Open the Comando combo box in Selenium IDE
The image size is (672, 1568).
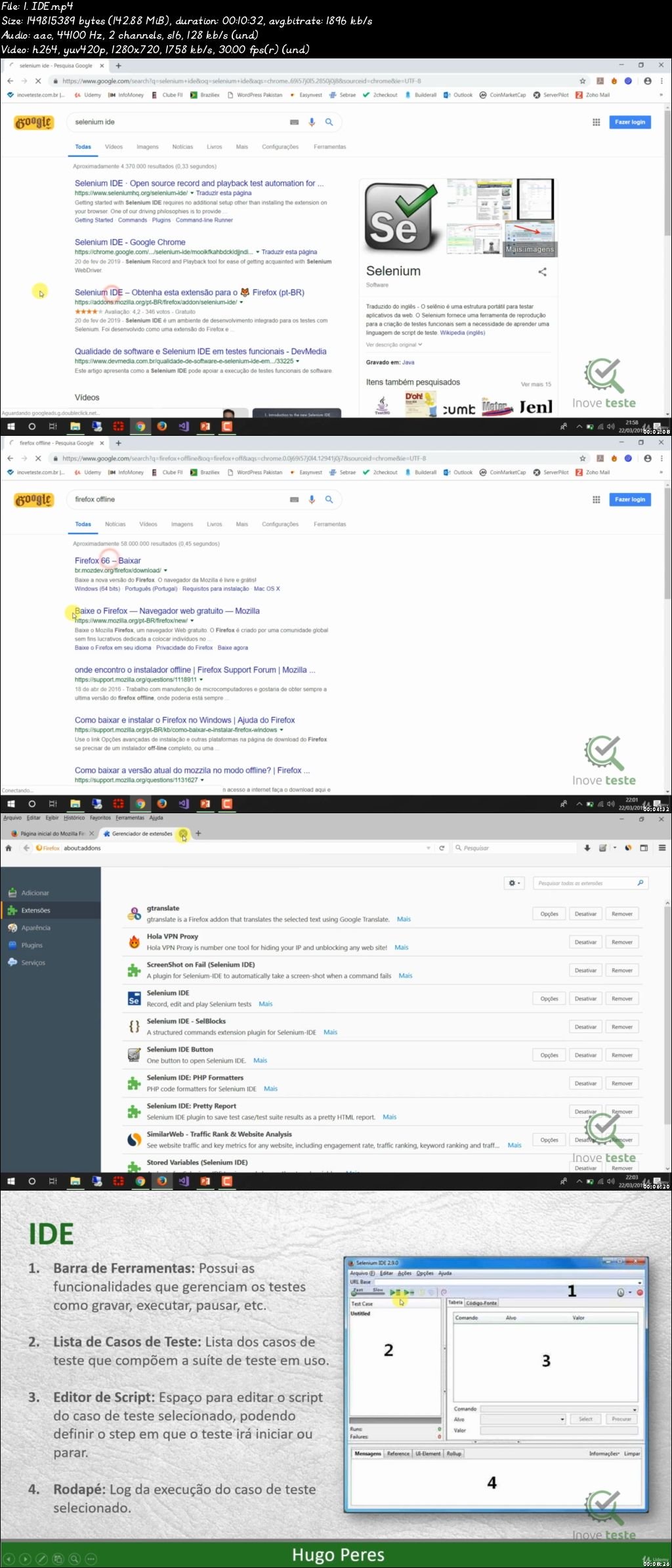pyautogui.click(x=559, y=1409)
